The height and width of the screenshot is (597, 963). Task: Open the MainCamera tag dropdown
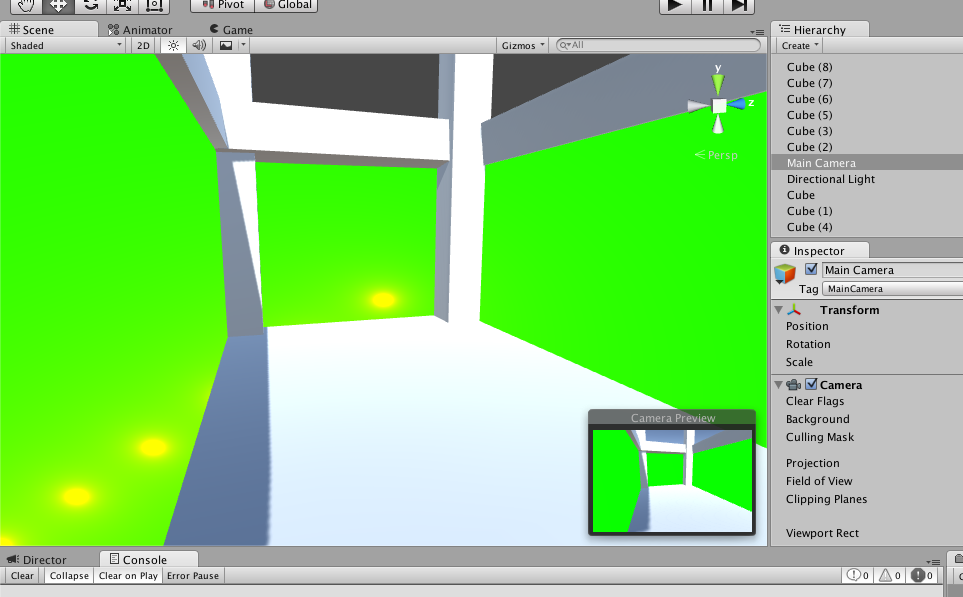pos(892,289)
